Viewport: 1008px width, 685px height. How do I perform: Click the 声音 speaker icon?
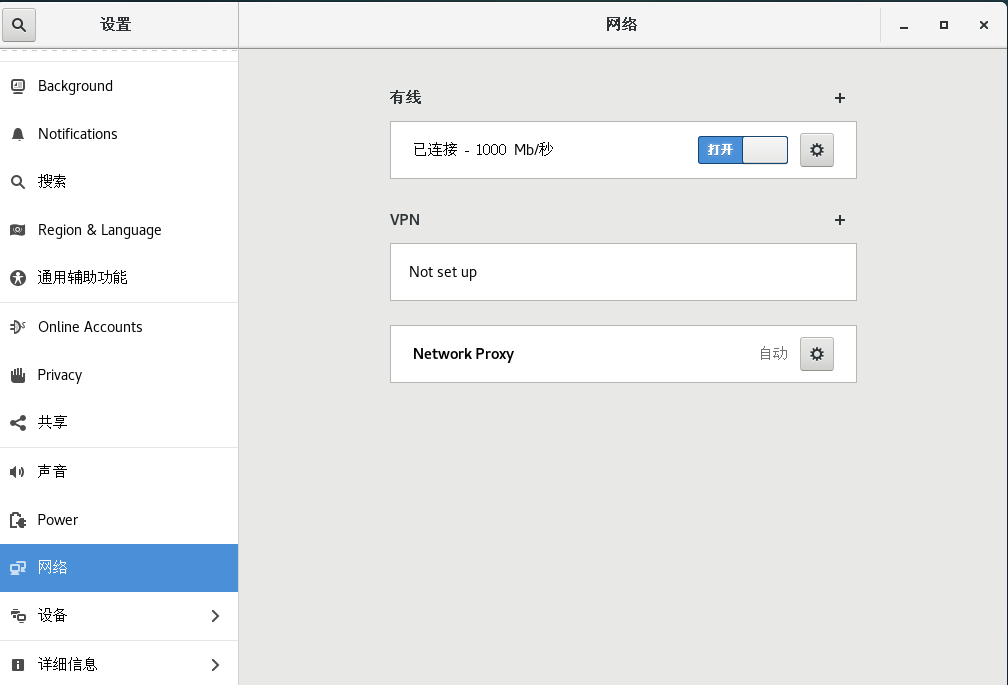click(x=18, y=472)
